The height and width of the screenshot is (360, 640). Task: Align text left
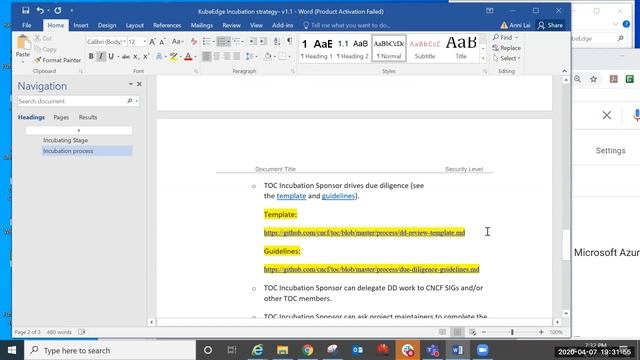pos(207,56)
